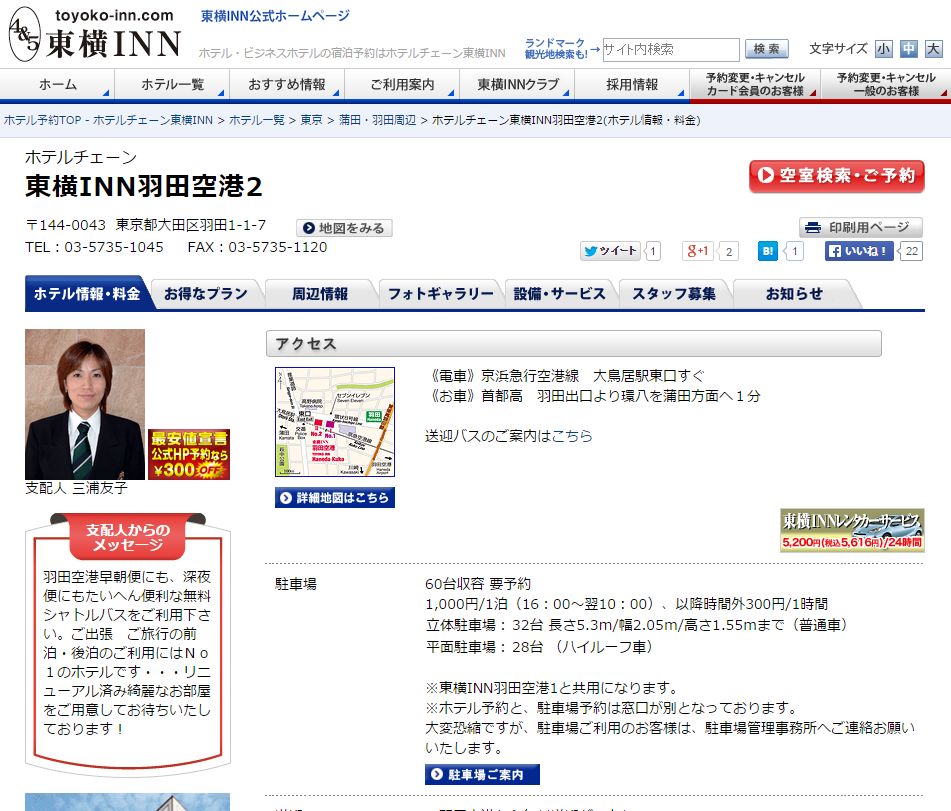Screen dimensions: 951x811
Task: Switch to the フォトギャラリー tab
Action: tap(440, 294)
